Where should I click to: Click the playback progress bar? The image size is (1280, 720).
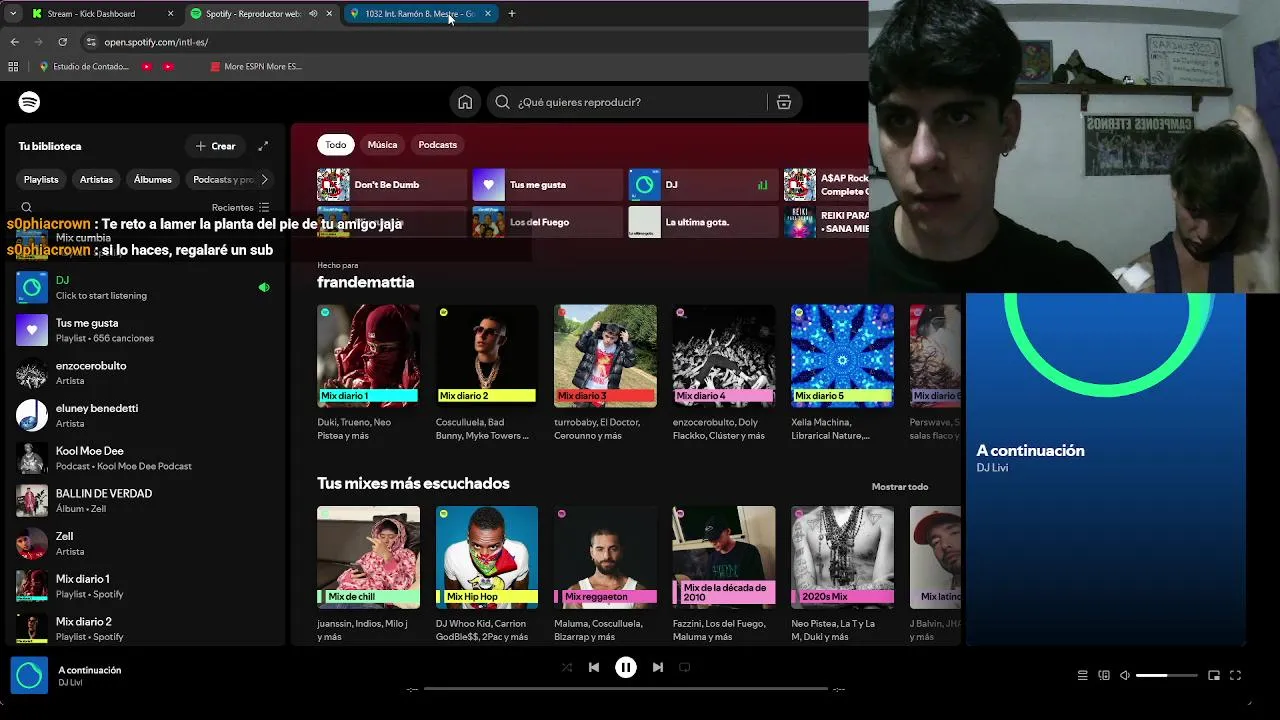[626, 689]
